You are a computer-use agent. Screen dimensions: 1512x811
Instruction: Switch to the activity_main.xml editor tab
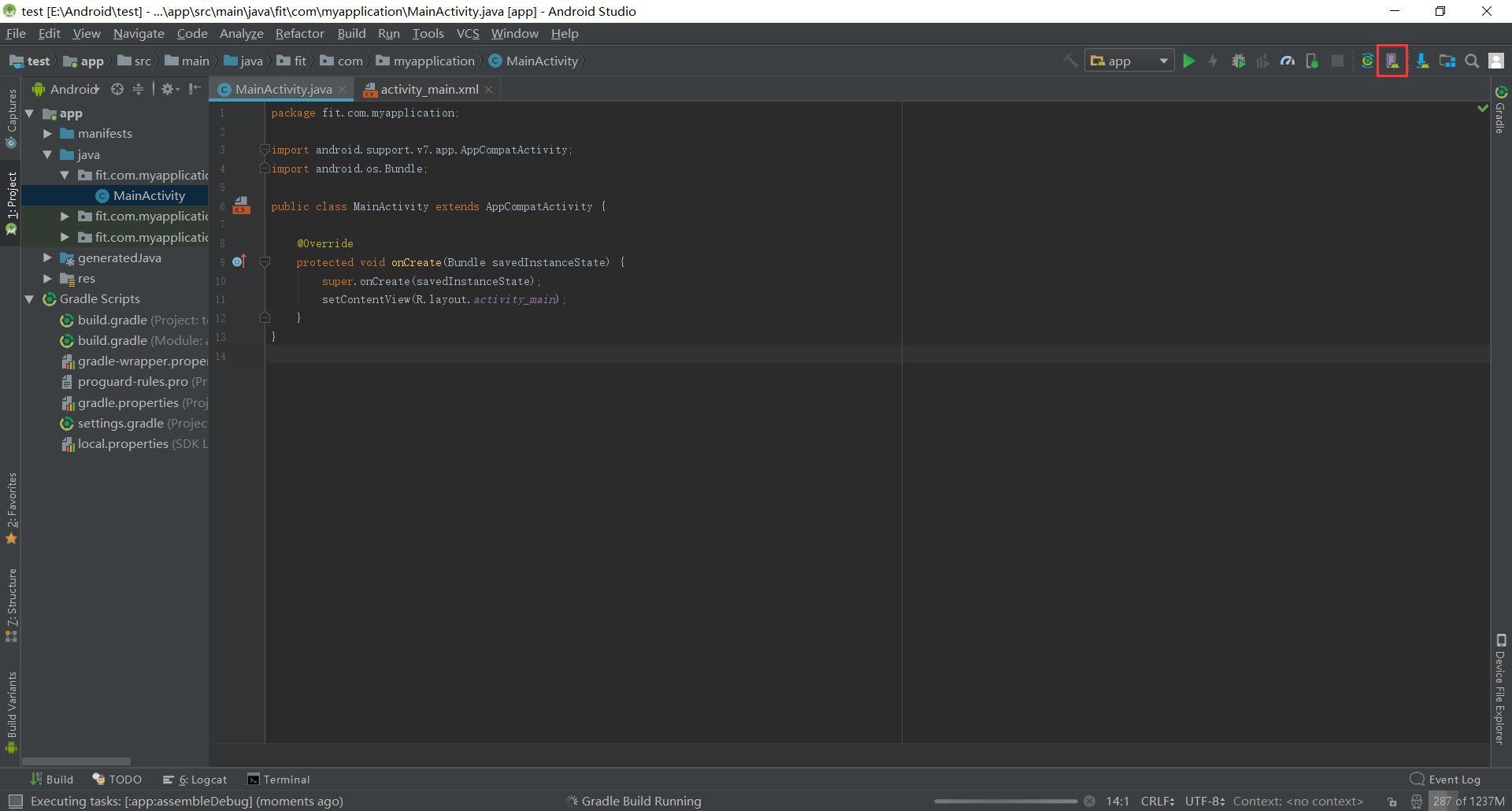pyautogui.click(x=429, y=89)
